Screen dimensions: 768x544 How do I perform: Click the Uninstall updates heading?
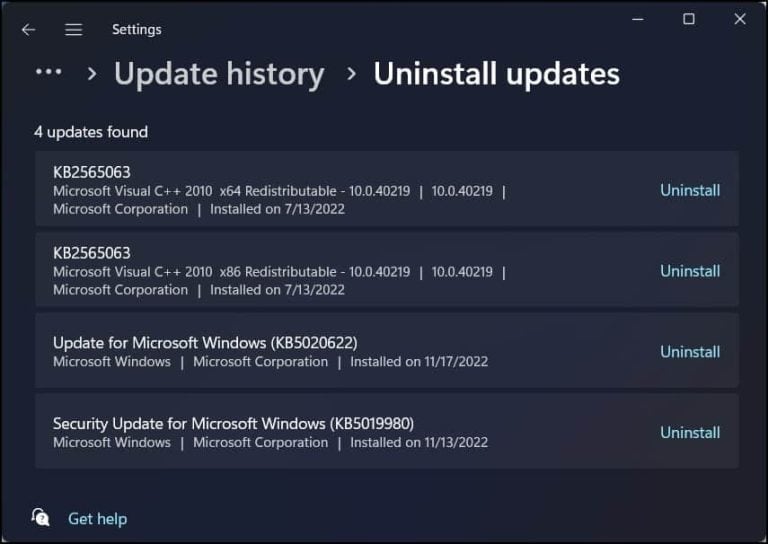click(497, 74)
